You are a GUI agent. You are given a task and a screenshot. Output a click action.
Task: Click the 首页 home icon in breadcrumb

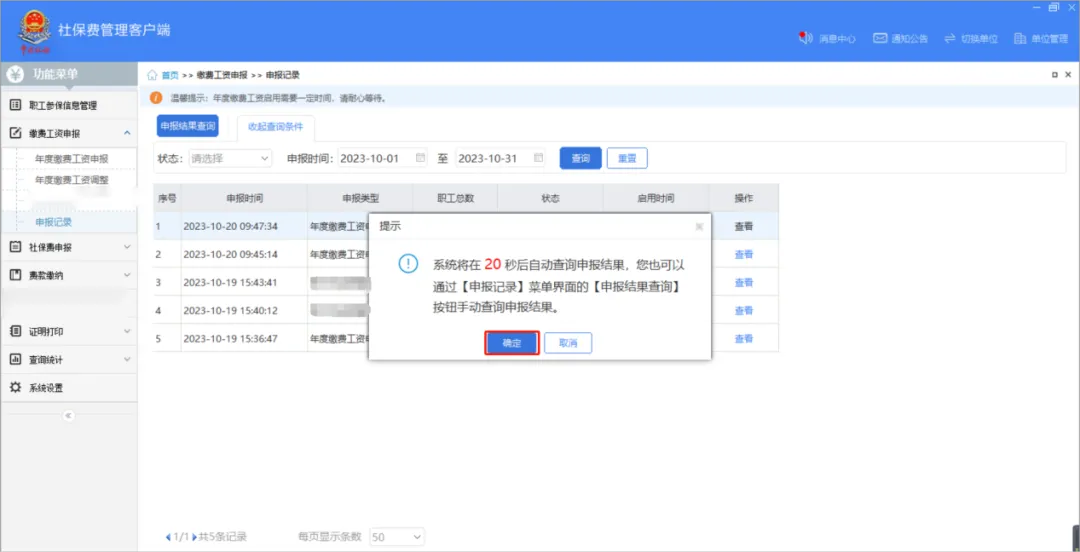pos(153,75)
